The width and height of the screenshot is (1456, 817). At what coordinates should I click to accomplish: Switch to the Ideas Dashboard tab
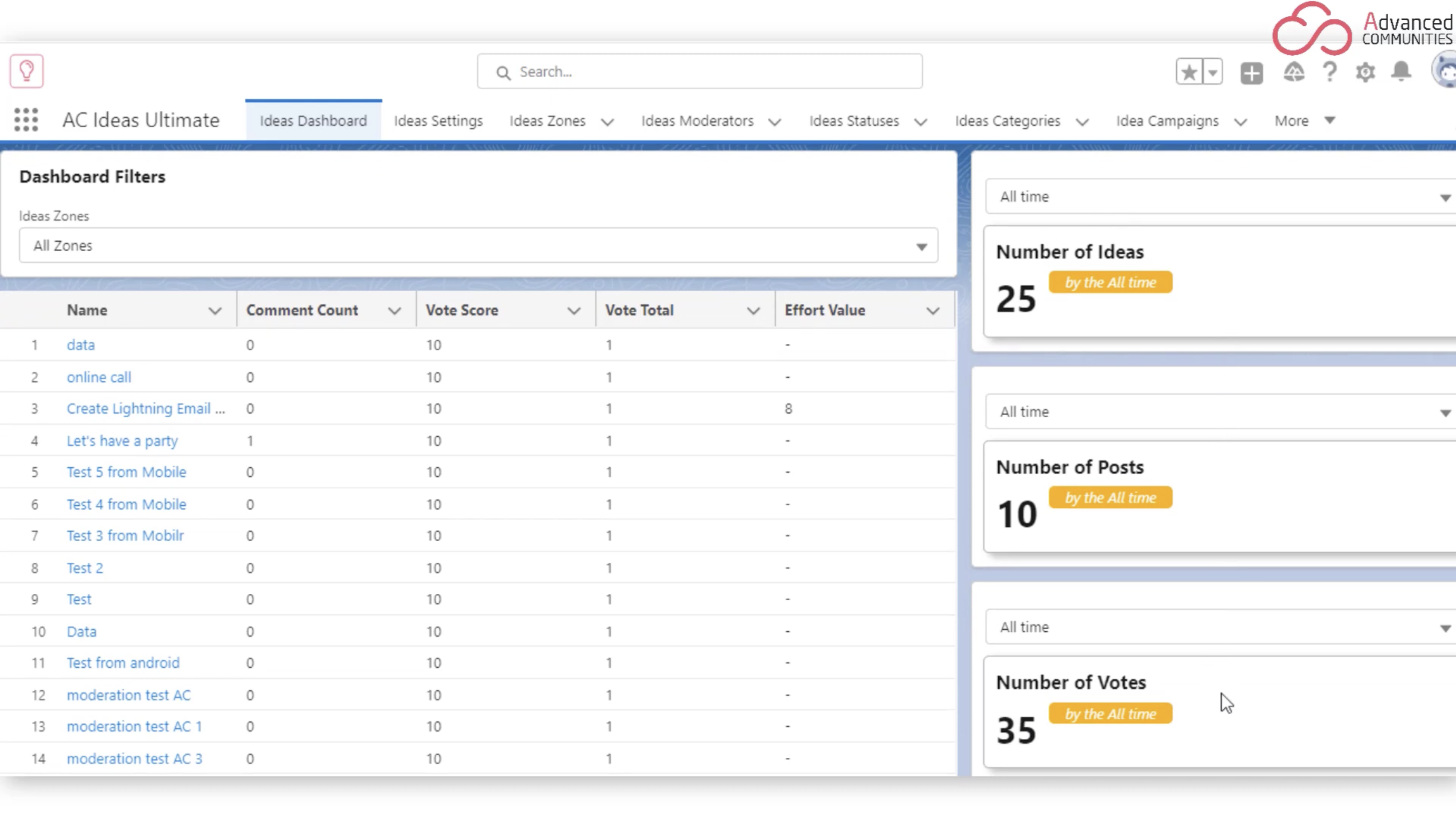pos(313,120)
